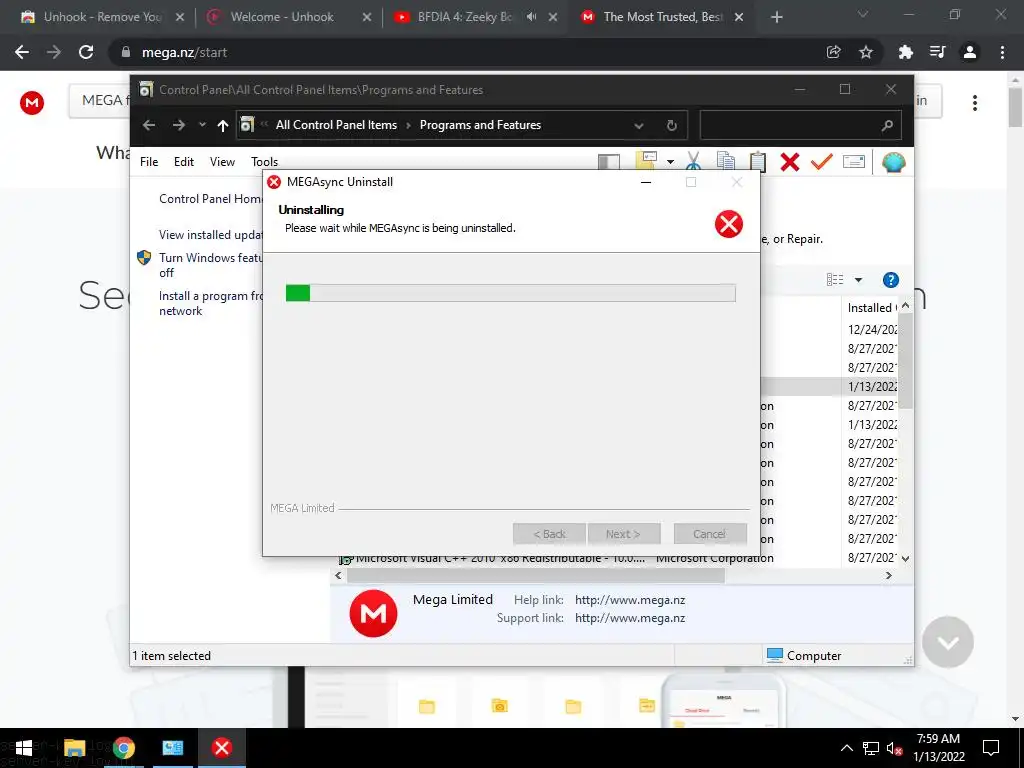Click the Cut scissors toolbar icon
This screenshot has height=768, width=1024.
(x=694, y=161)
